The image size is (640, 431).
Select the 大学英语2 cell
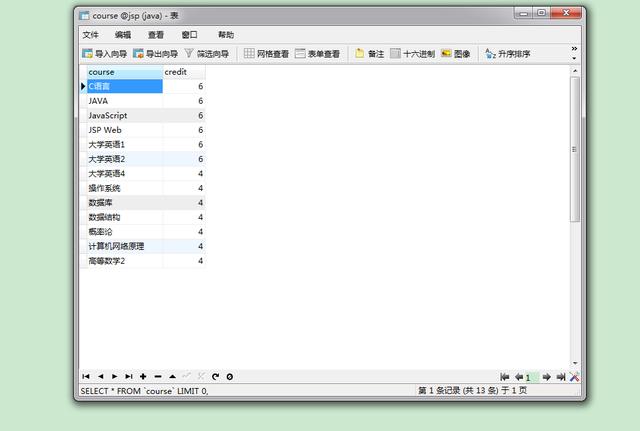124,159
